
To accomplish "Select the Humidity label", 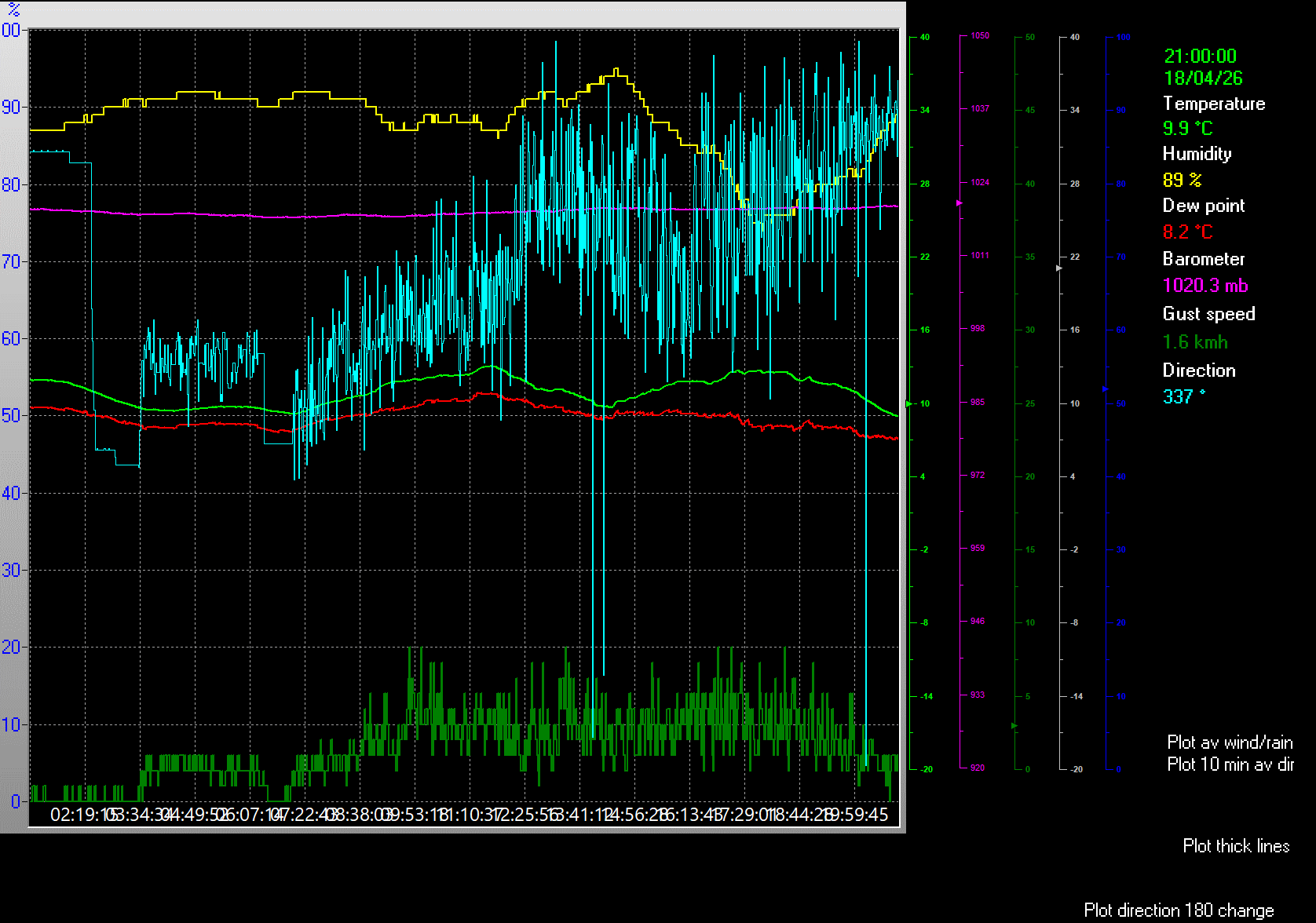I will click(1197, 154).
